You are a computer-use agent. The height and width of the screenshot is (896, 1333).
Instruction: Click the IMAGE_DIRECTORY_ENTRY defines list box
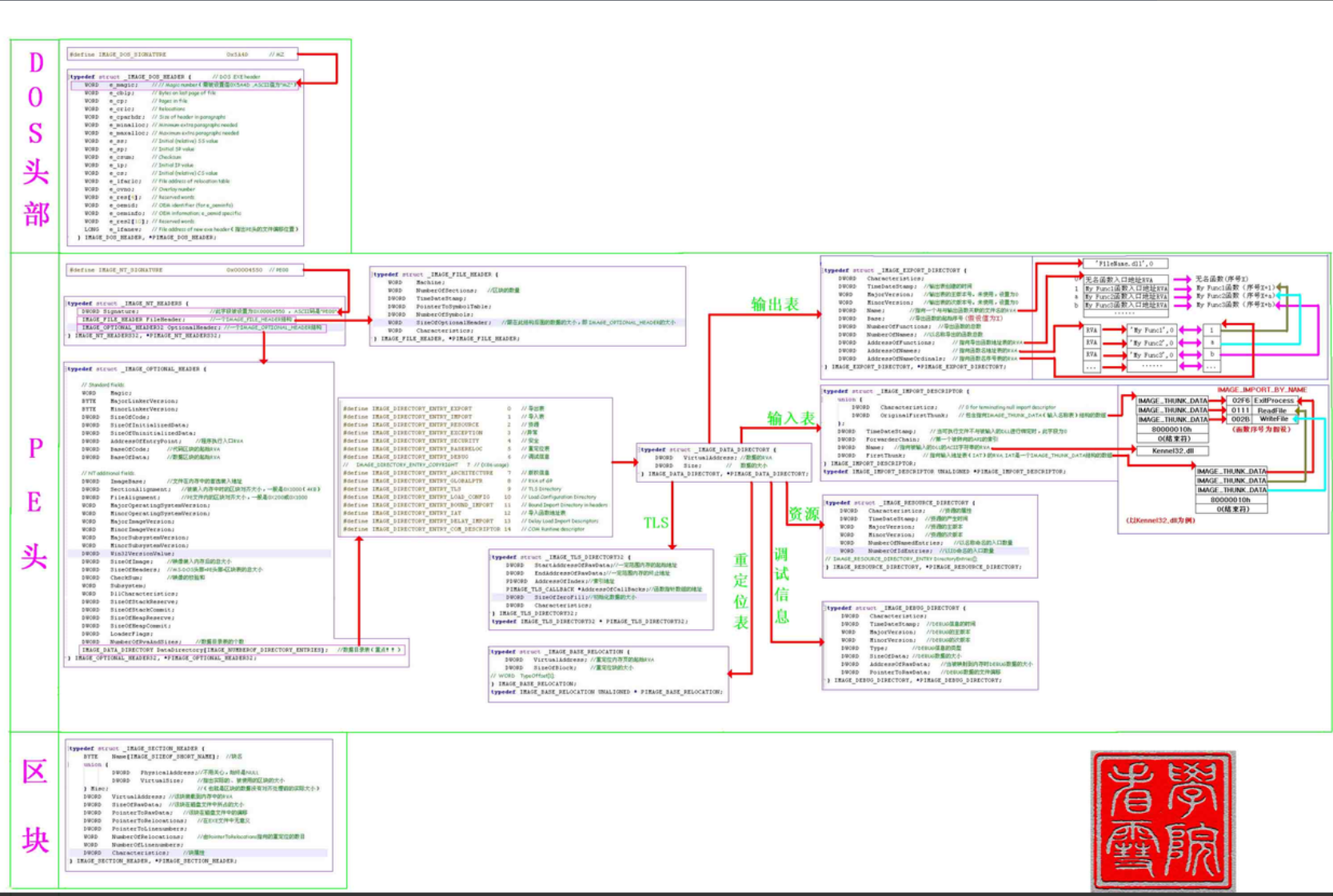pyautogui.click(x=475, y=468)
